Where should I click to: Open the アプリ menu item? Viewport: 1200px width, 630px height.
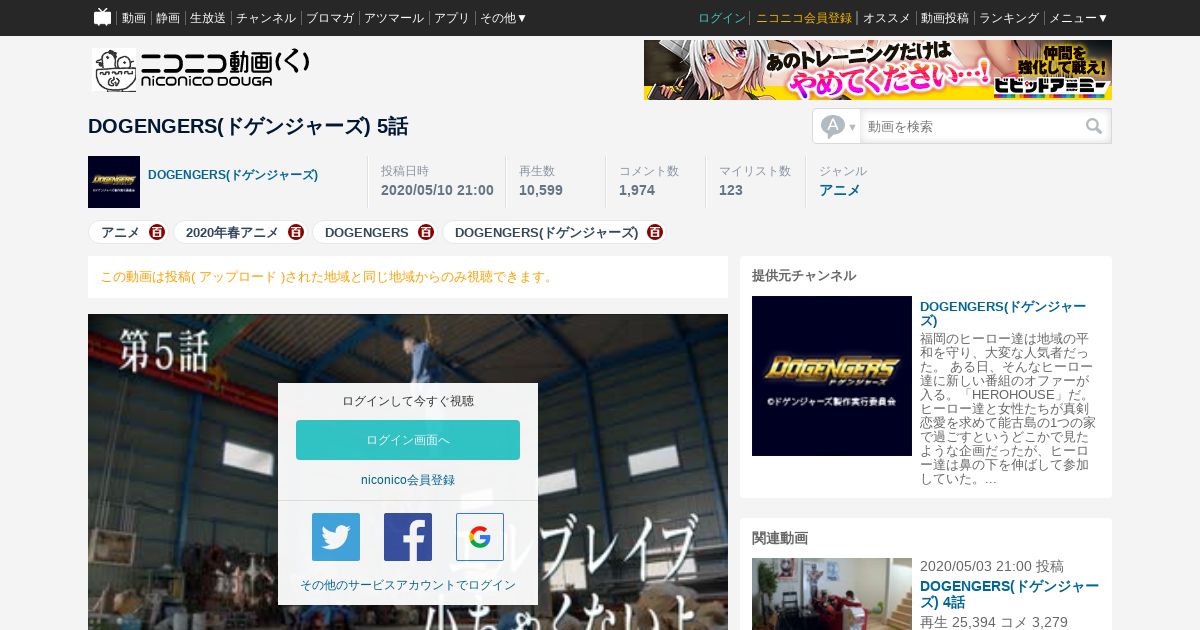pyautogui.click(x=452, y=18)
